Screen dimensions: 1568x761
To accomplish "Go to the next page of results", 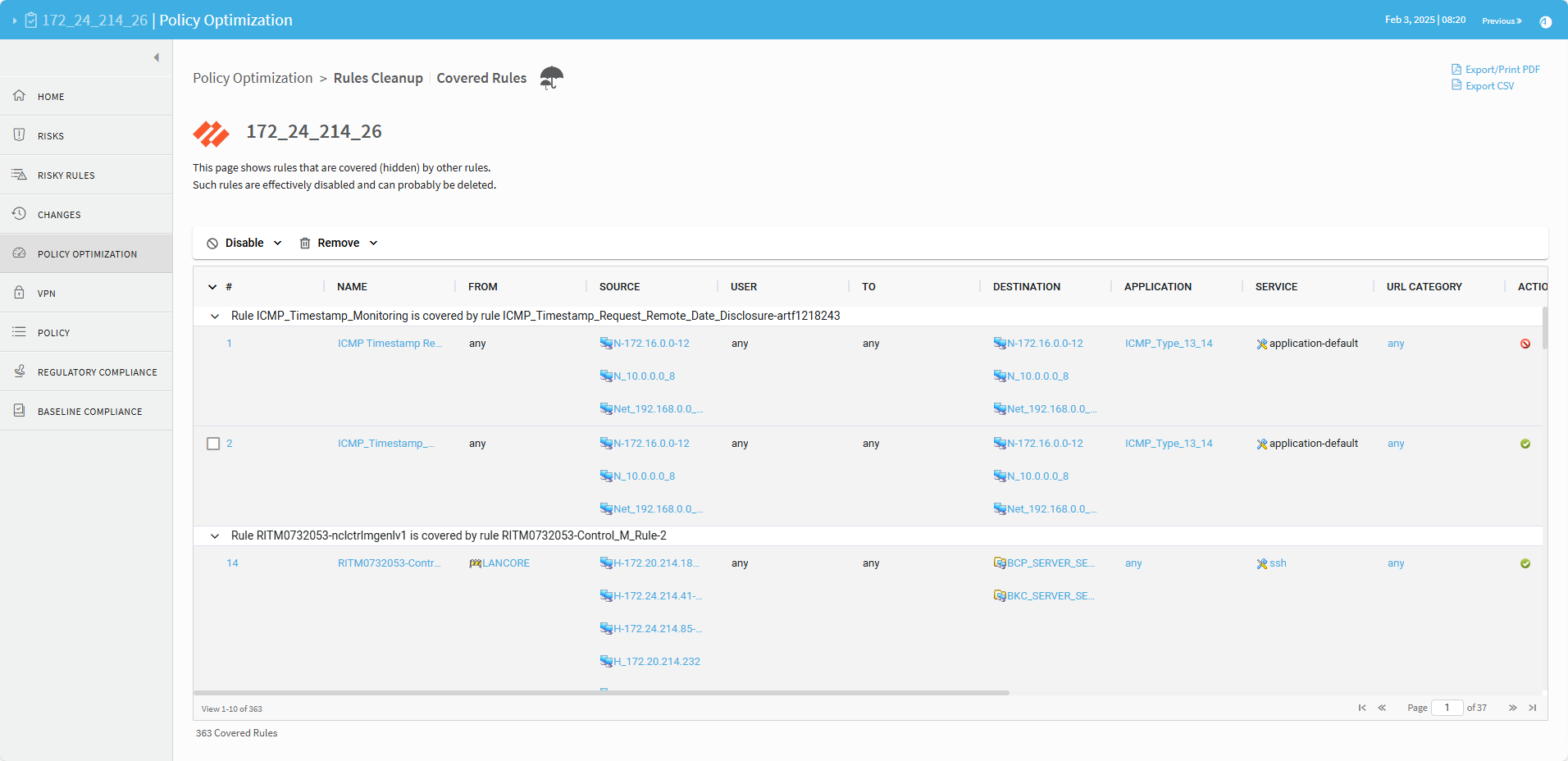I will tap(1512, 708).
